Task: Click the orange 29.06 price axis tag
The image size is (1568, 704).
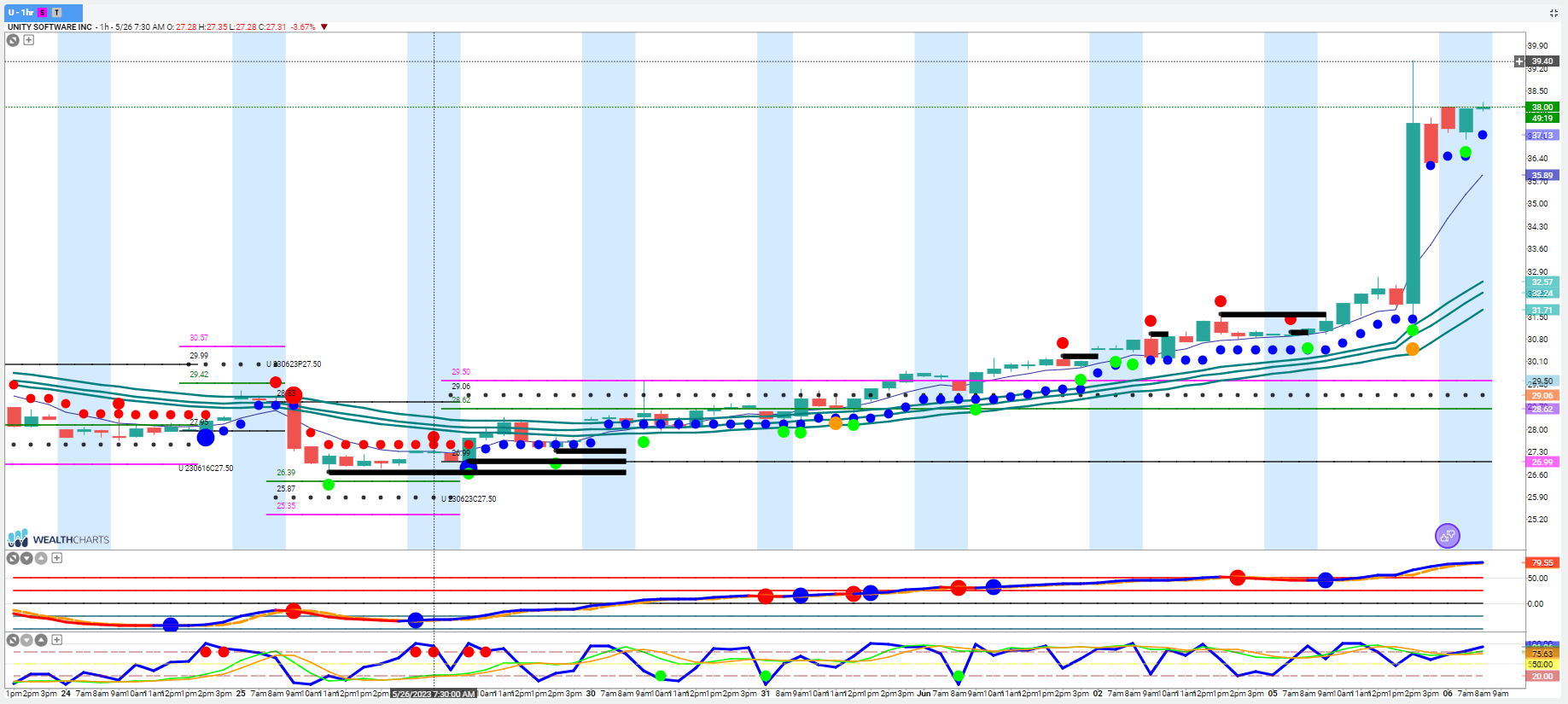Action: click(x=1542, y=396)
